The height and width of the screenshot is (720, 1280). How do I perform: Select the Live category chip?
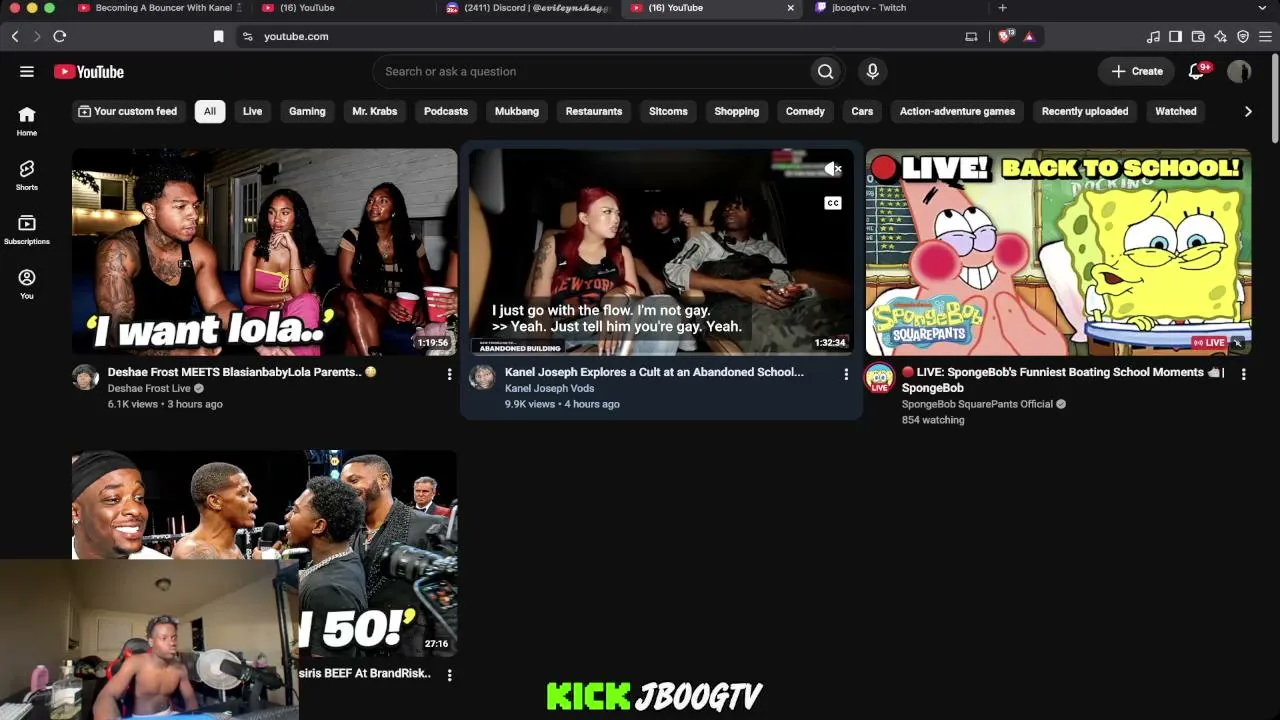pyautogui.click(x=252, y=111)
